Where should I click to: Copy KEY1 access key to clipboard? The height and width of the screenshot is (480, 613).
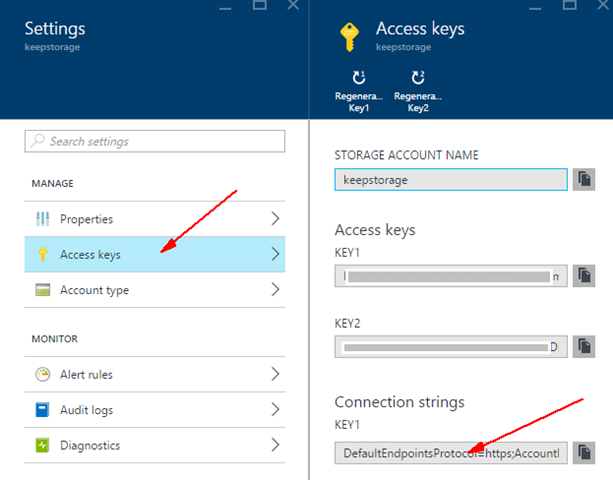point(585,275)
